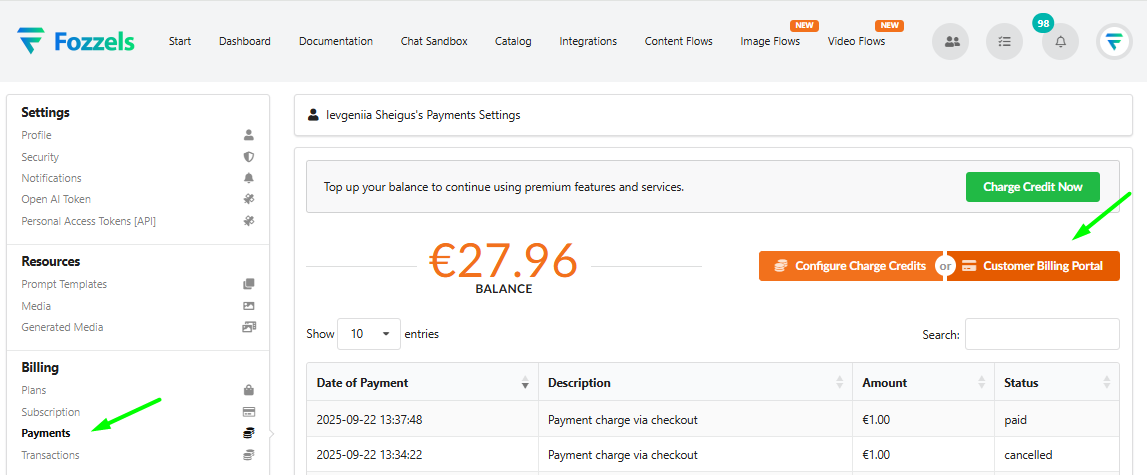Sort by Date of Payment column

525,383
